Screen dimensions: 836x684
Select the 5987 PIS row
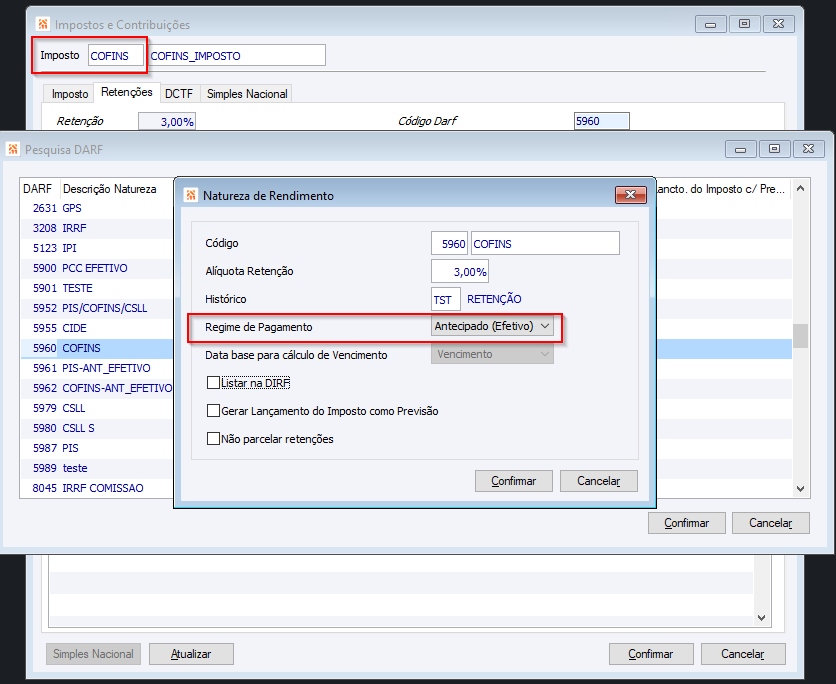[x=97, y=448]
